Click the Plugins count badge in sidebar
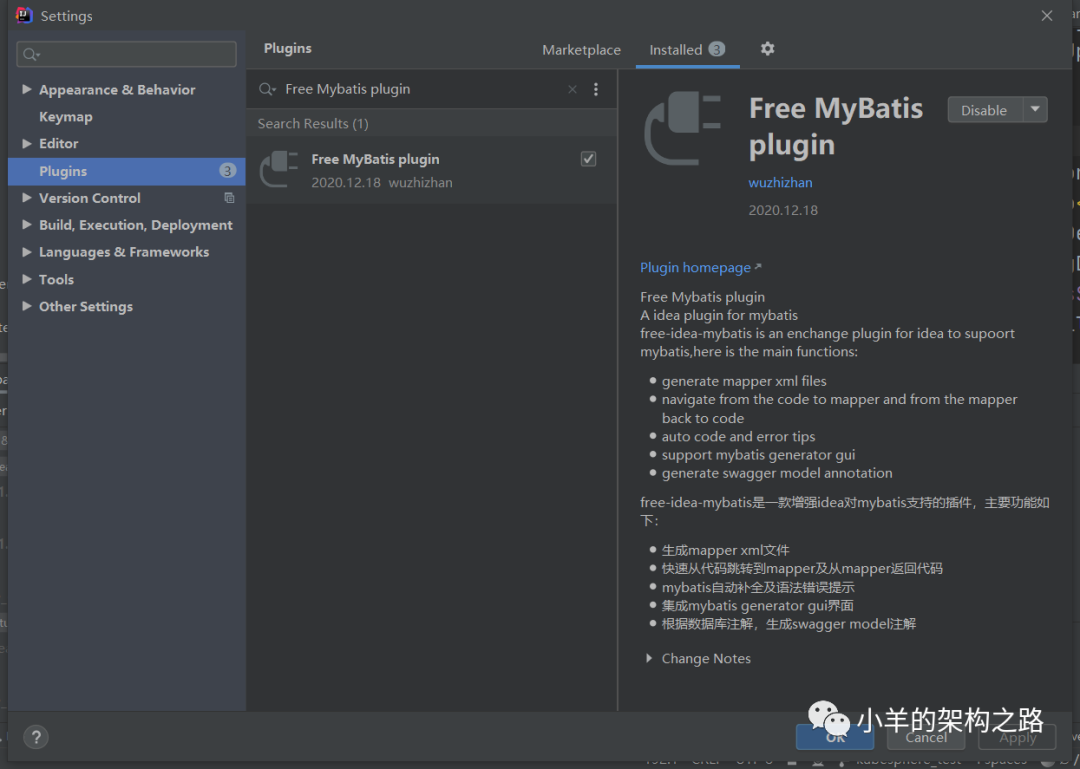 (227, 171)
